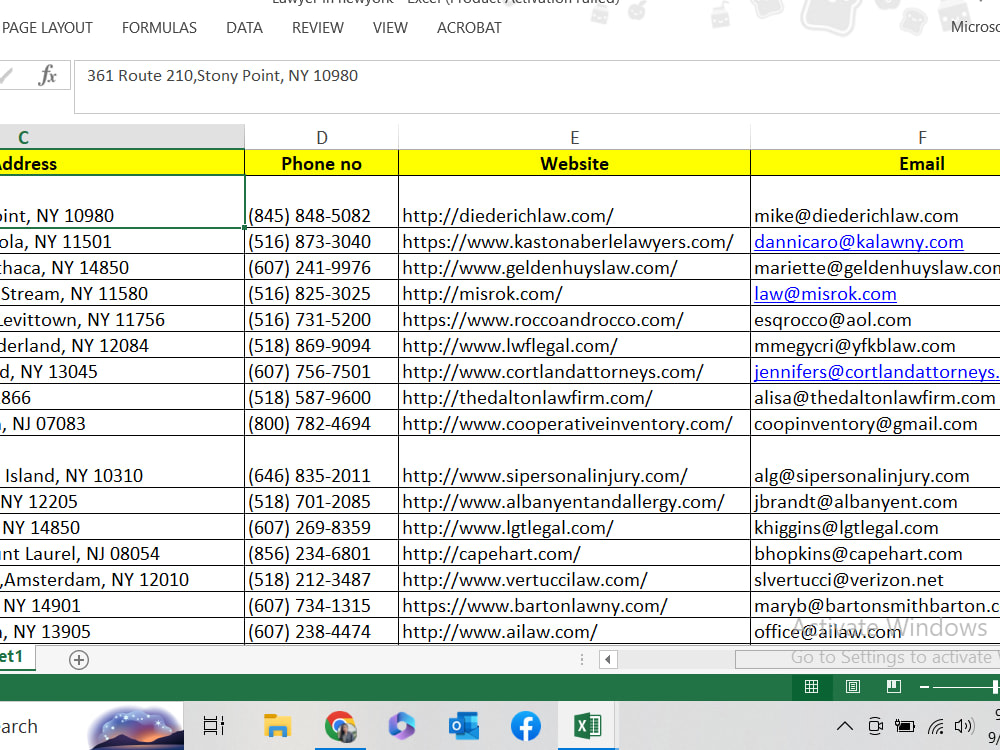Select the Email header cell
Screen dimensions: 1000x750
click(x=875, y=163)
